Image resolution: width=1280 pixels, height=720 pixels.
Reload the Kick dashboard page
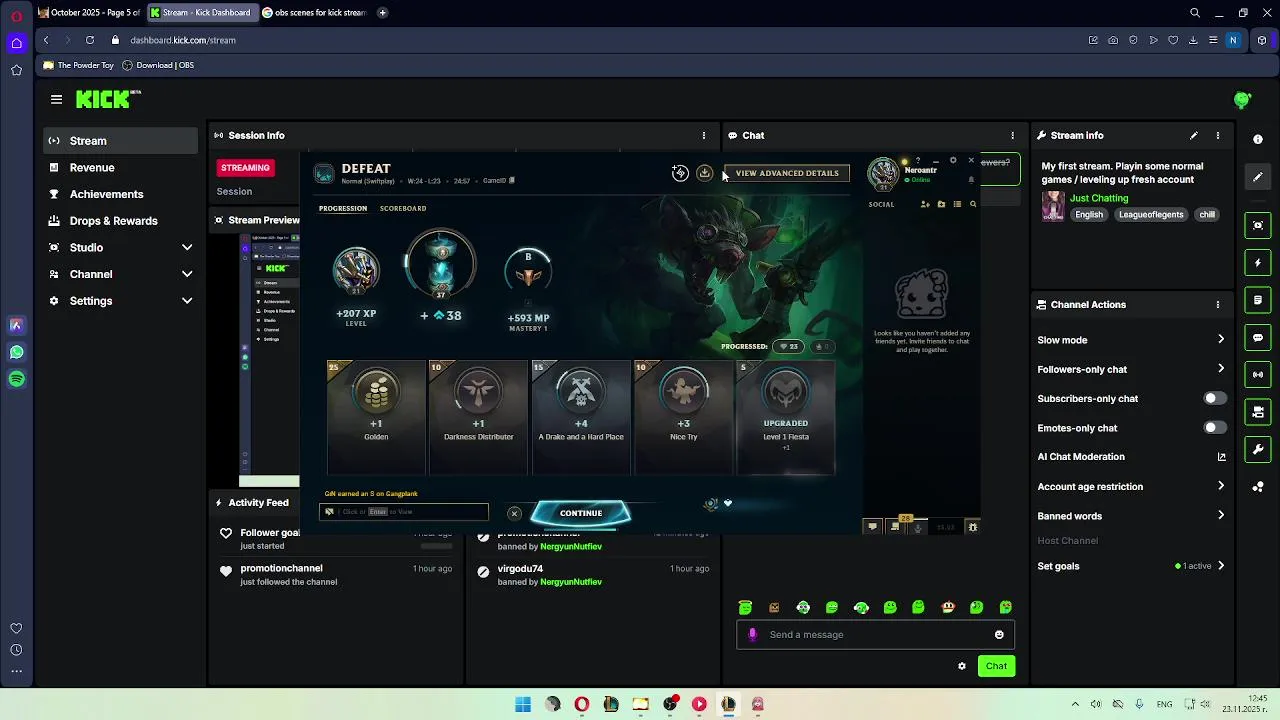90,40
